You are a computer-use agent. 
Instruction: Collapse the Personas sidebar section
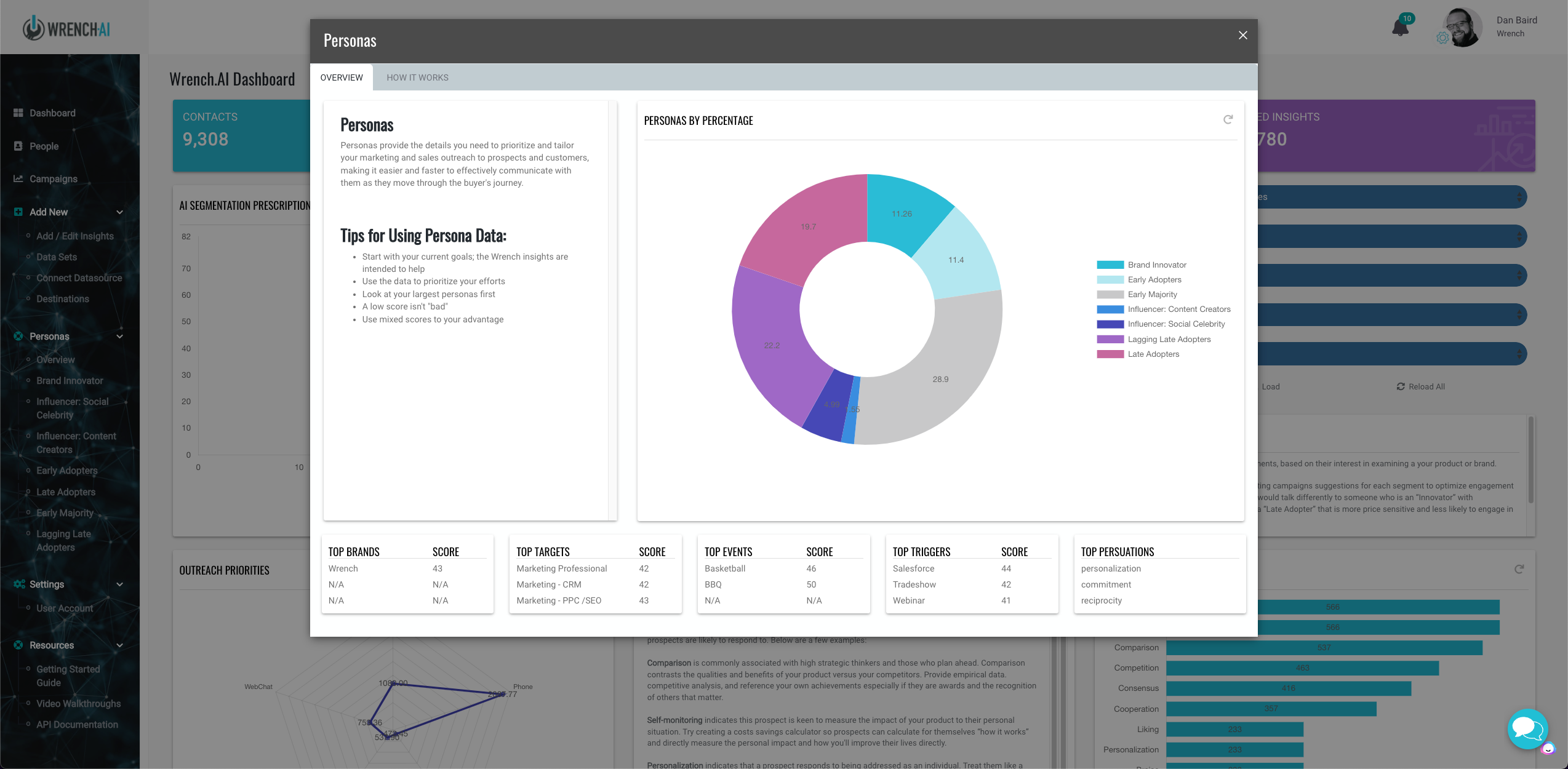point(119,337)
